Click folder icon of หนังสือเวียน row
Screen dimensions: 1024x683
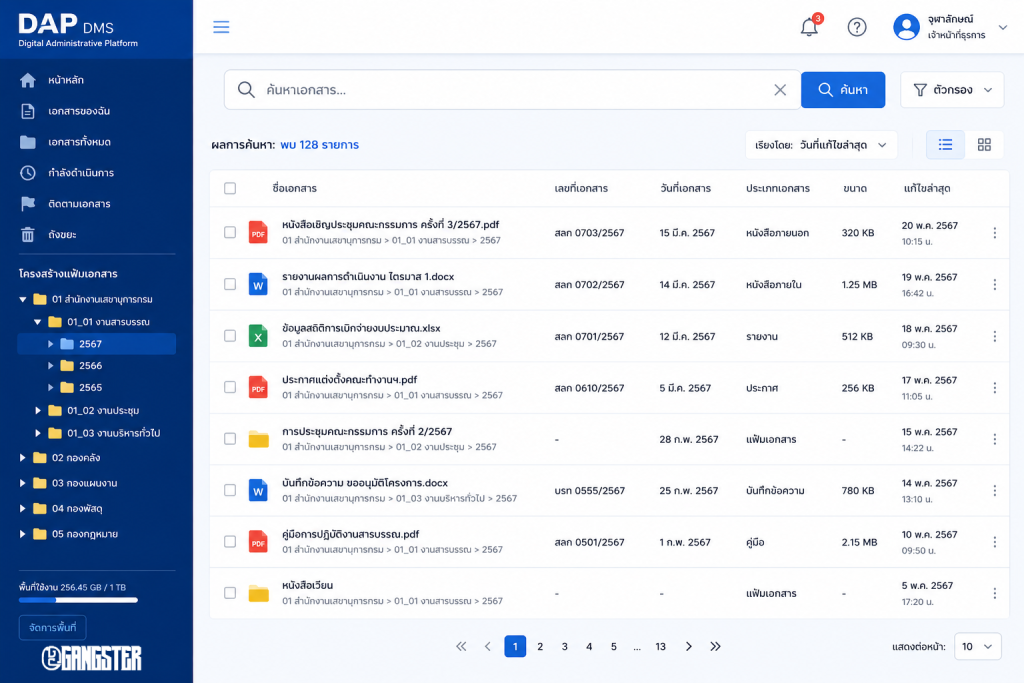pyautogui.click(x=259, y=593)
